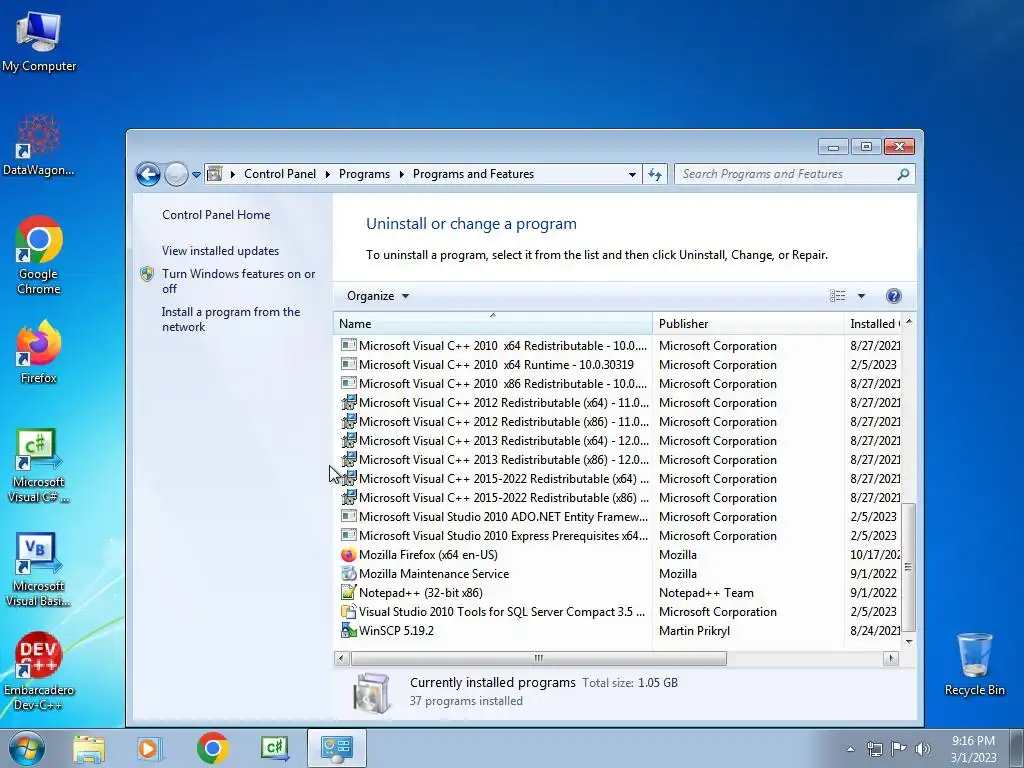The height and width of the screenshot is (768, 1024).
Task: Show hidden system tray icons
Action: tap(850, 749)
